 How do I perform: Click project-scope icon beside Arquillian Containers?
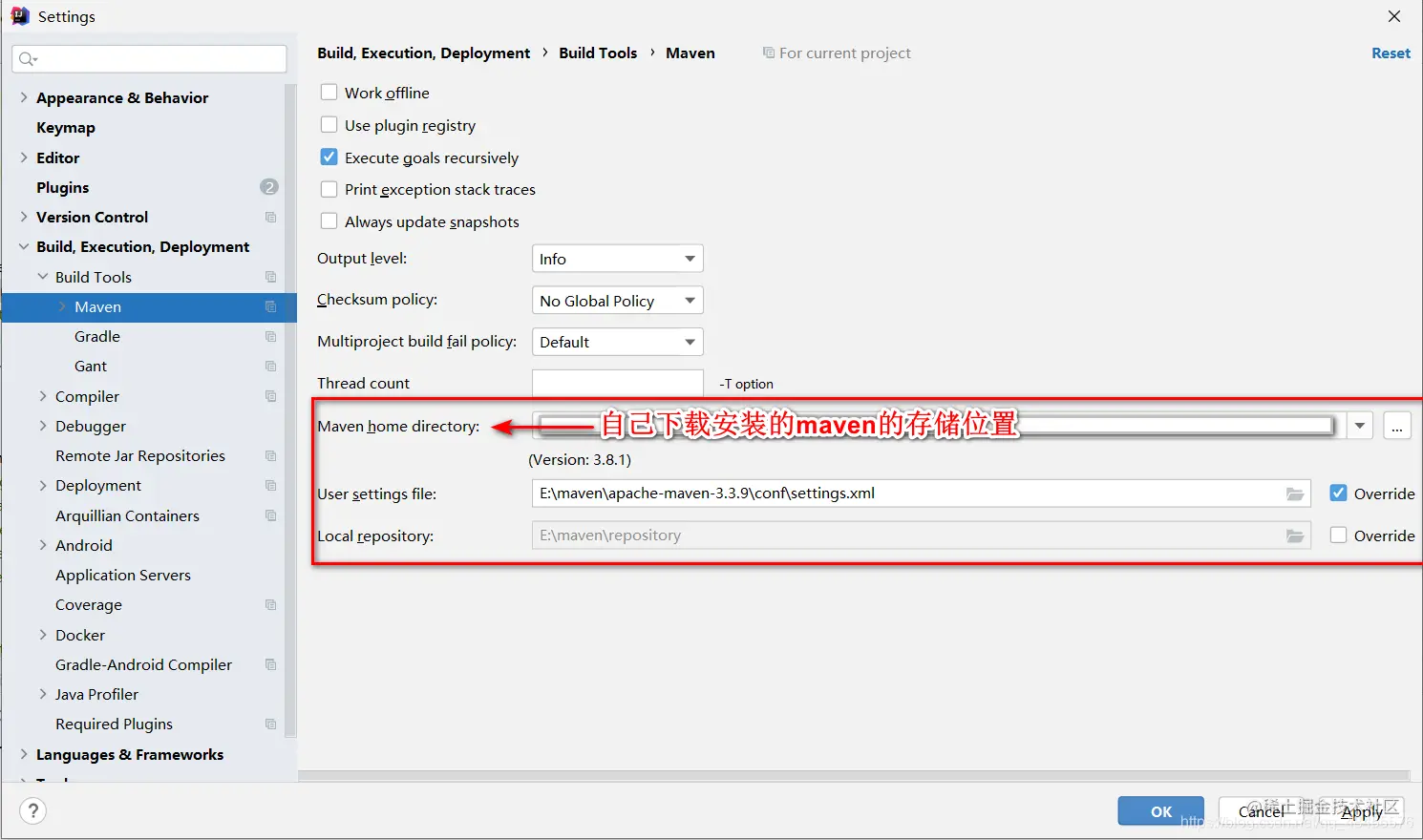pos(270,515)
